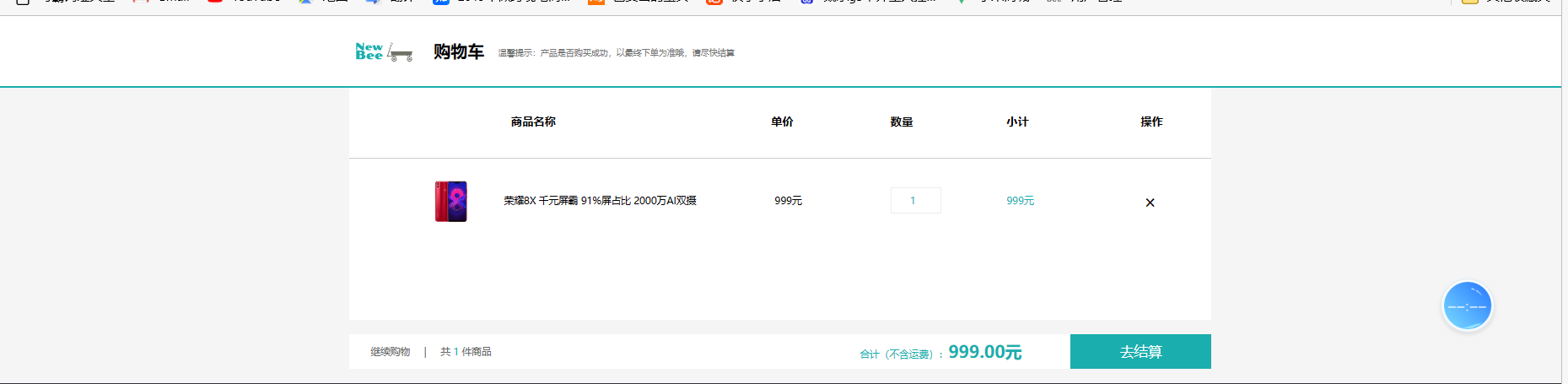This screenshot has height=384, width=1568.
Task: Click the 数量 column header
Action: pos(902,122)
